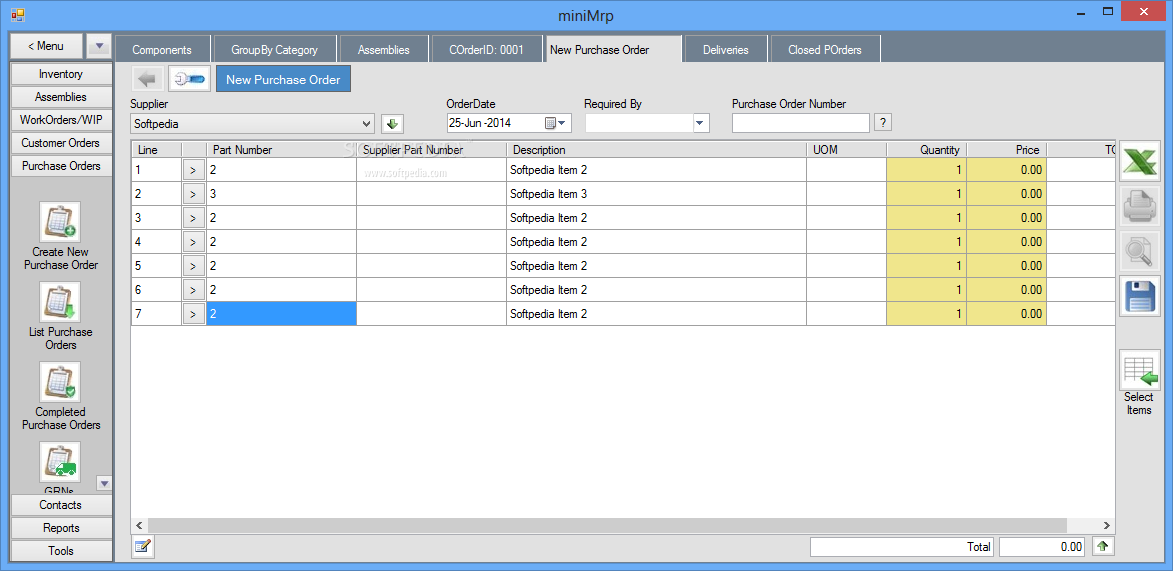This screenshot has width=1173, height=571.
Task: Click the back arrow toolbar icon
Action: (148, 79)
